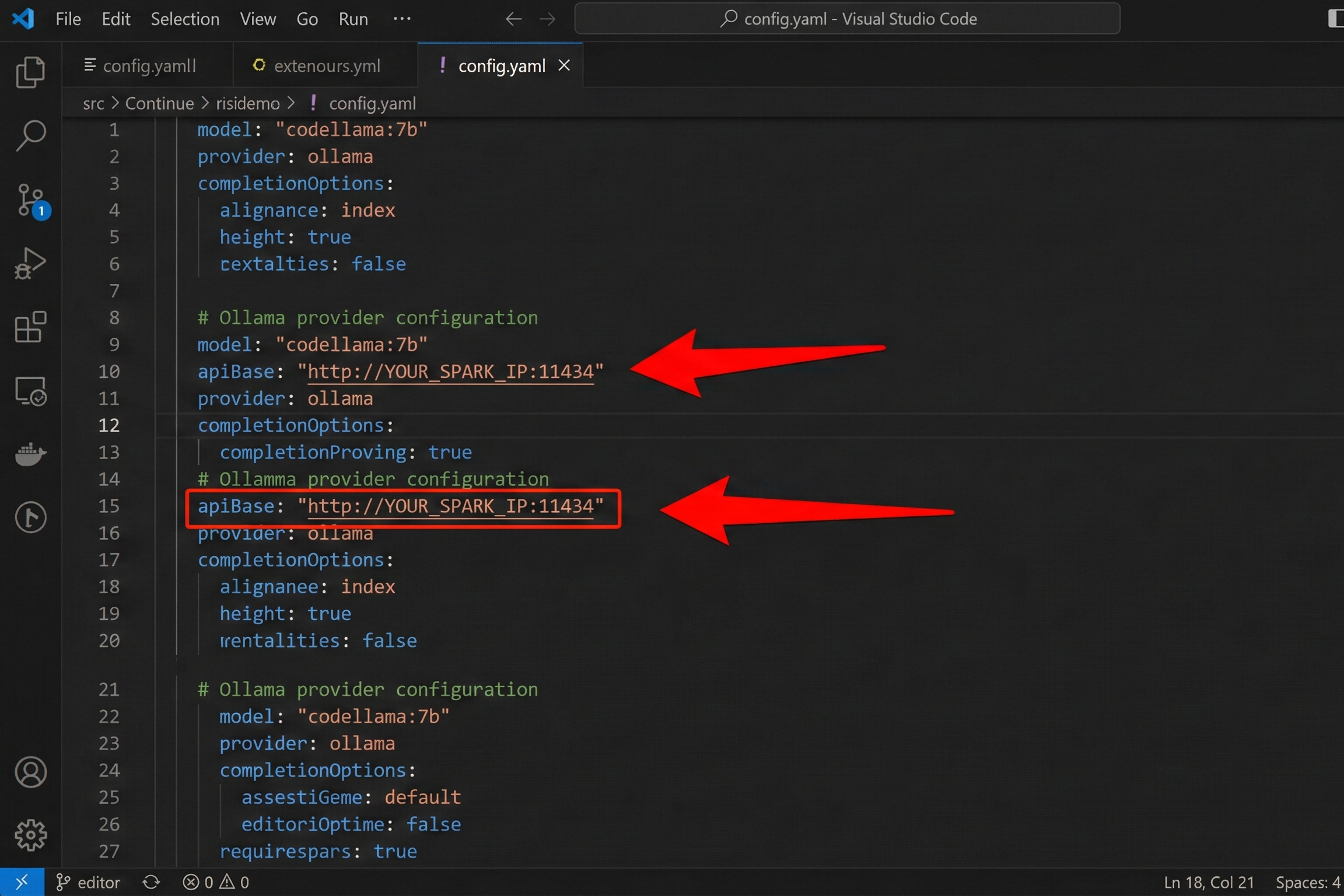The width and height of the screenshot is (1344, 896).
Task: Open the Run and Debug view
Action: pos(30,264)
